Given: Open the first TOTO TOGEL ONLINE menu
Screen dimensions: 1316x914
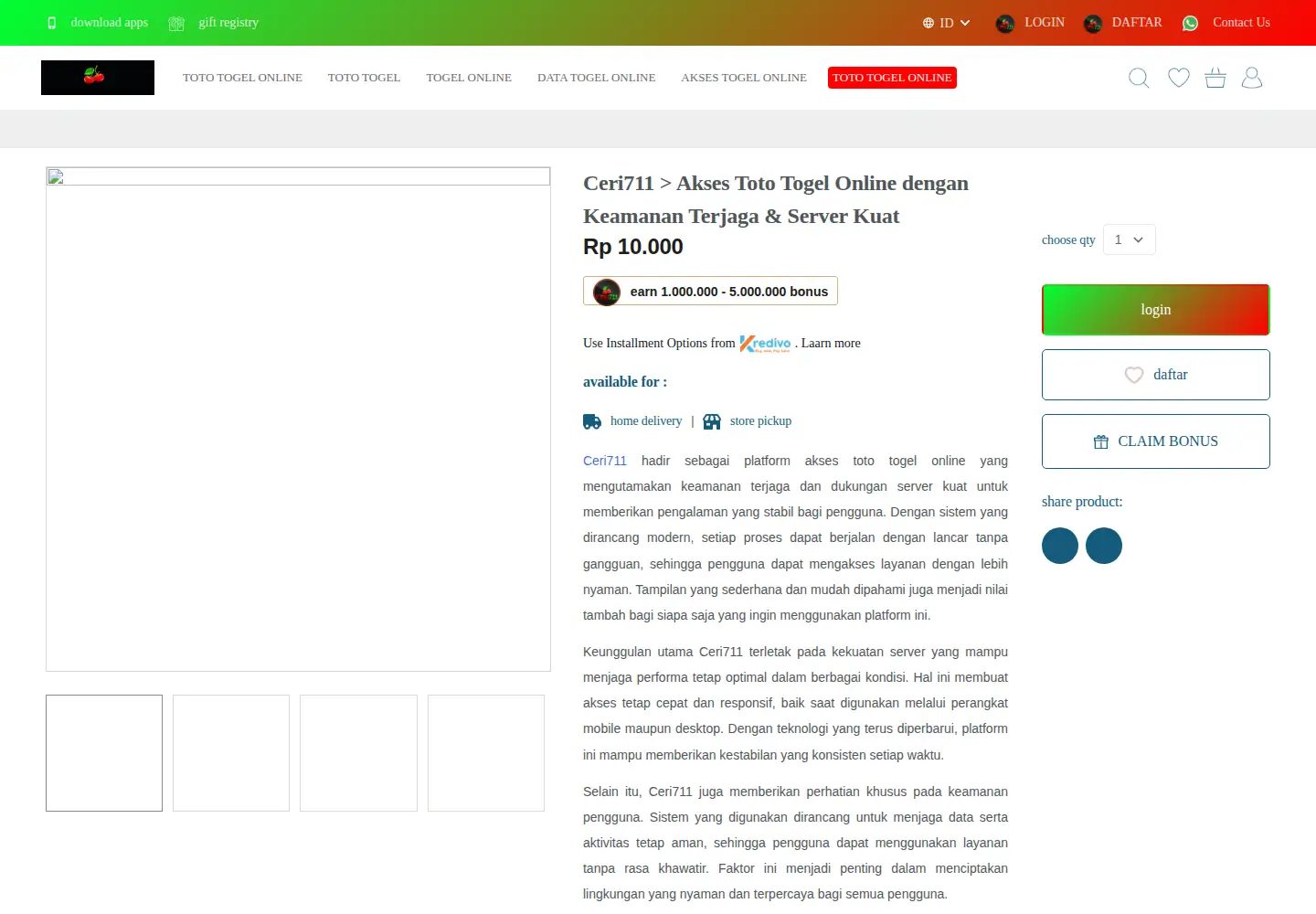Looking at the screenshot, I should 242,78.
